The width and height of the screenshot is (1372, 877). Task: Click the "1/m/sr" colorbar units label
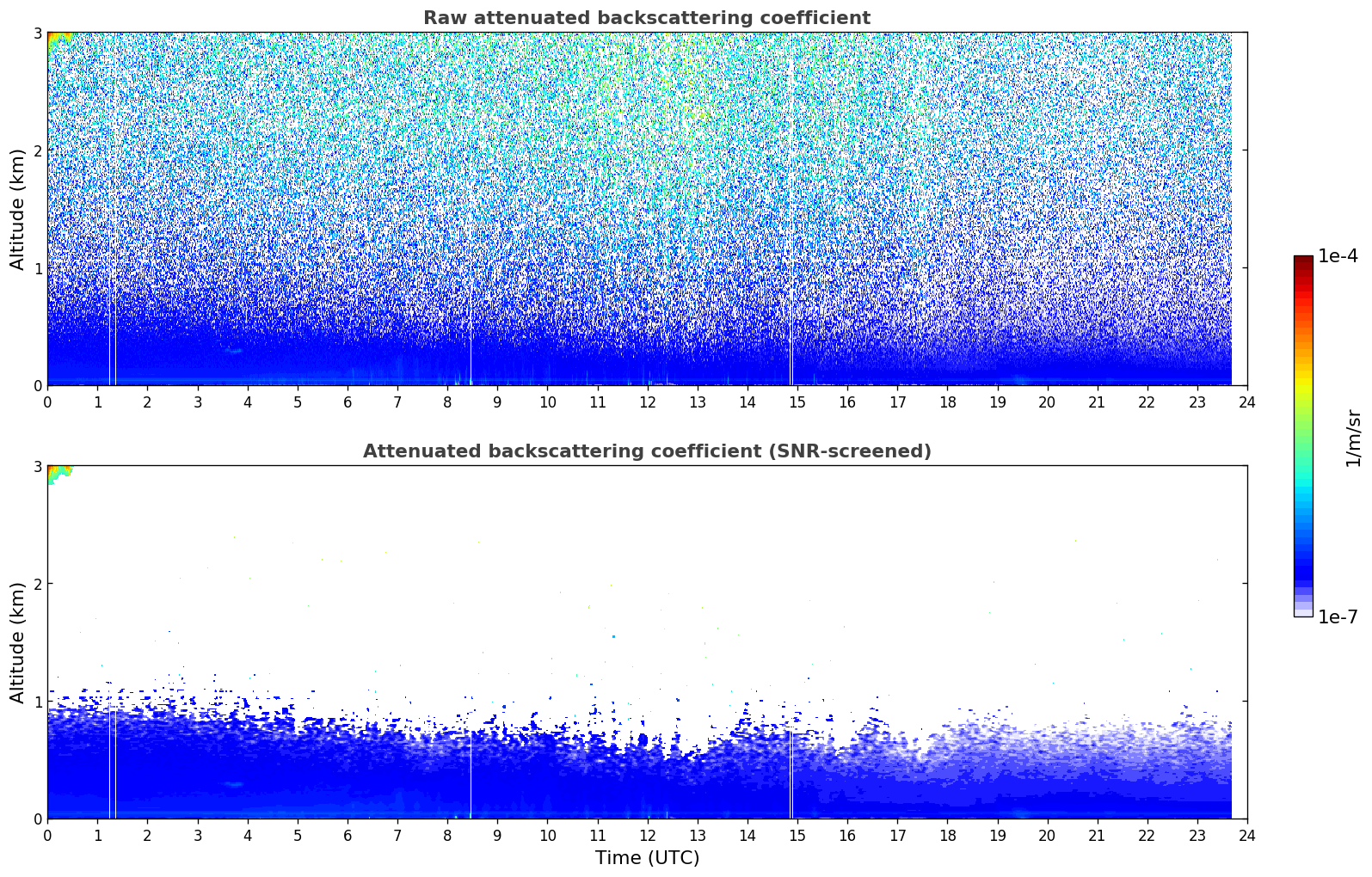click(1353, 438)
